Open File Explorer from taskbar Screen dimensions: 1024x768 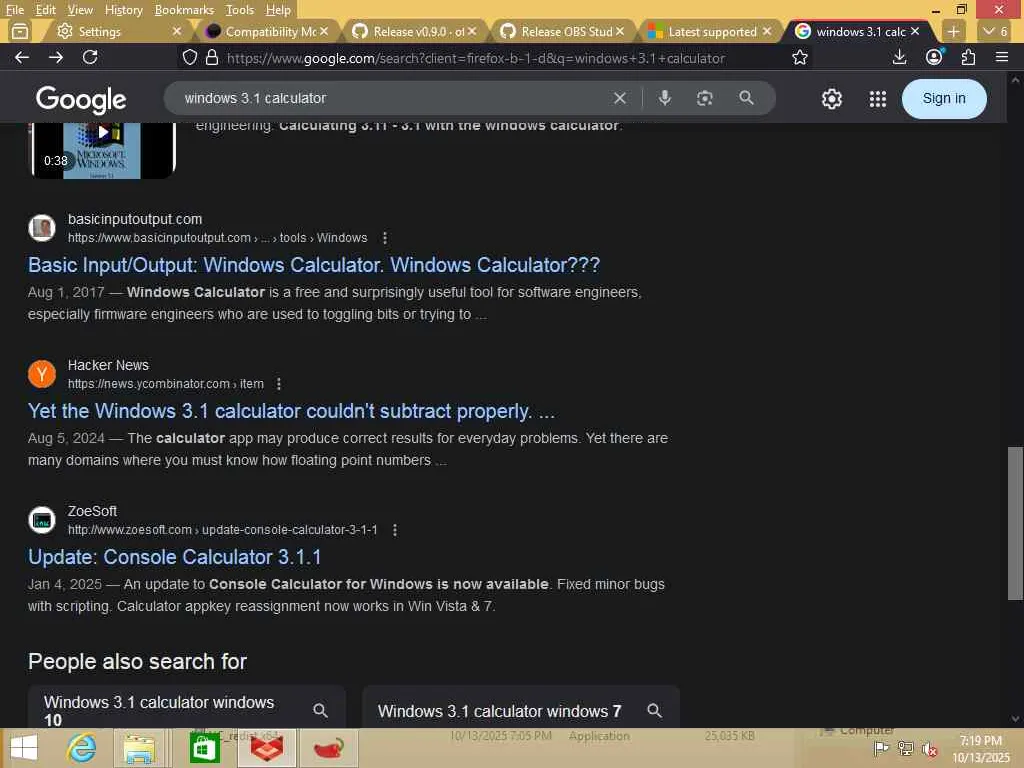139,748
